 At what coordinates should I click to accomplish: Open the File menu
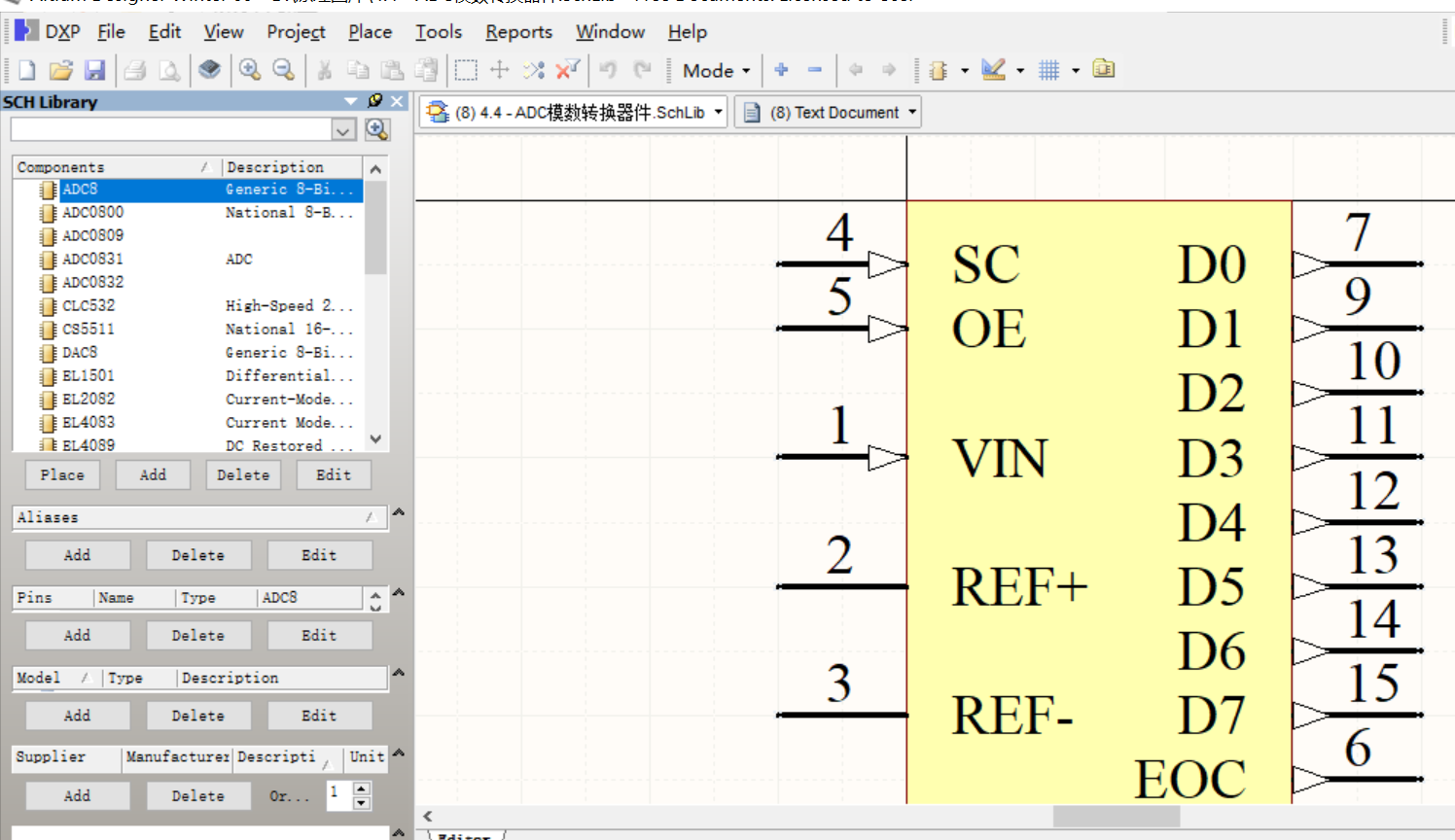111,32
